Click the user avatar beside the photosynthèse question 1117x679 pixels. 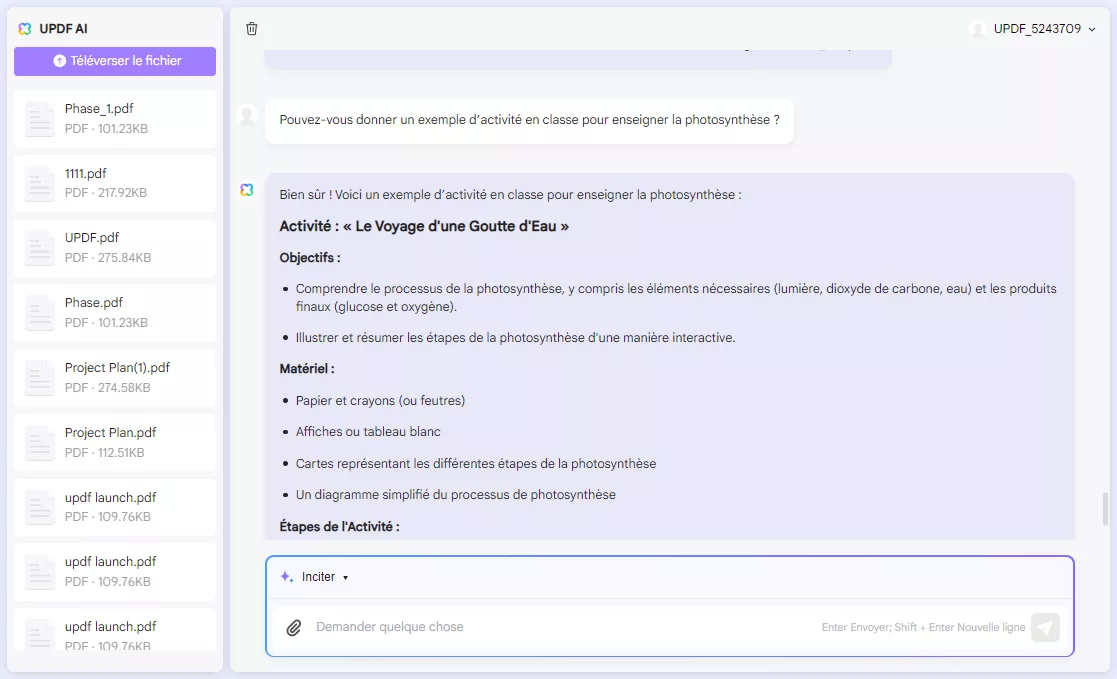(x=246, y=115)
